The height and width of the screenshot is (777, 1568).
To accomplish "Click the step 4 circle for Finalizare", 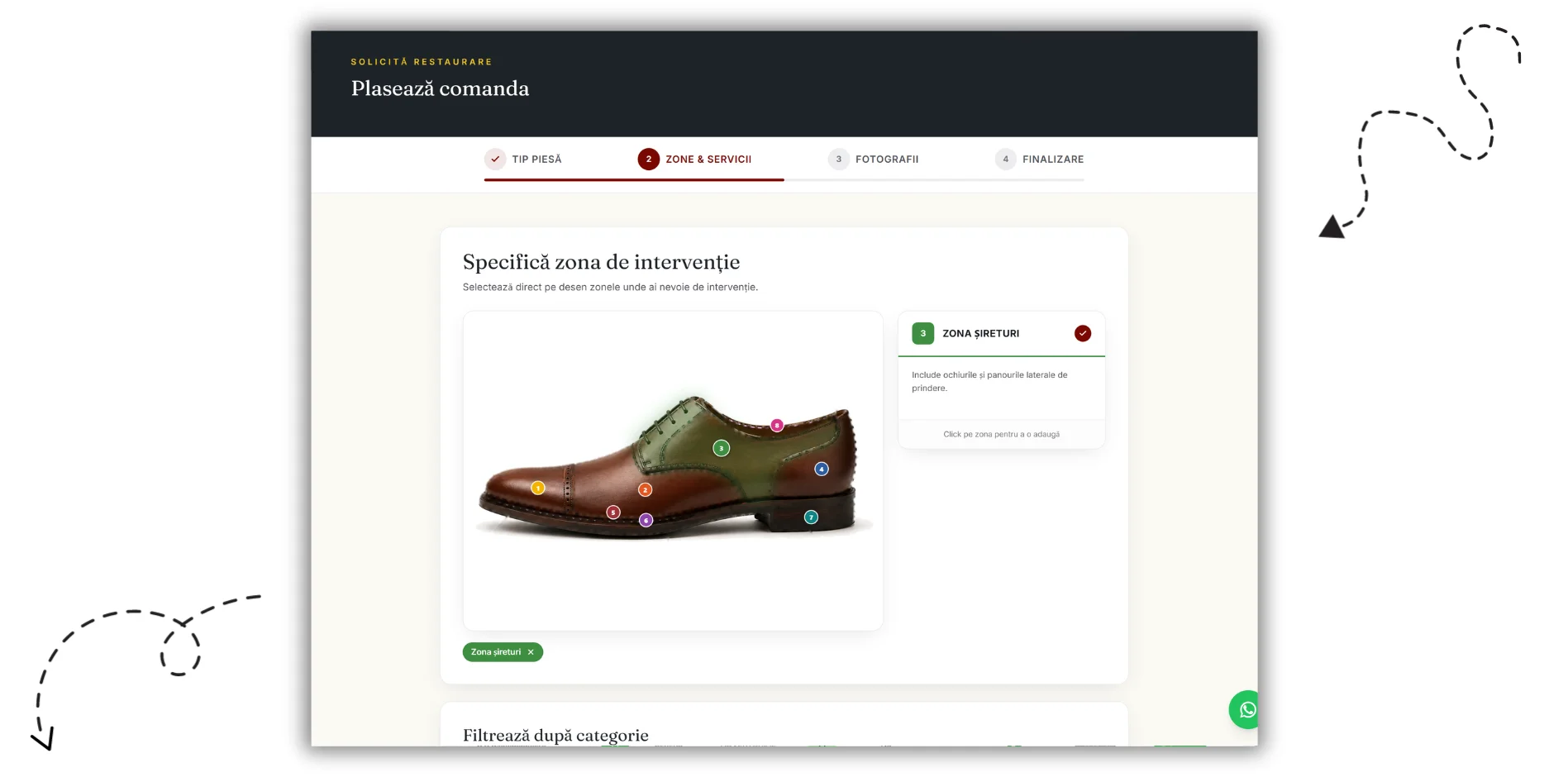I will (1006, 159).
